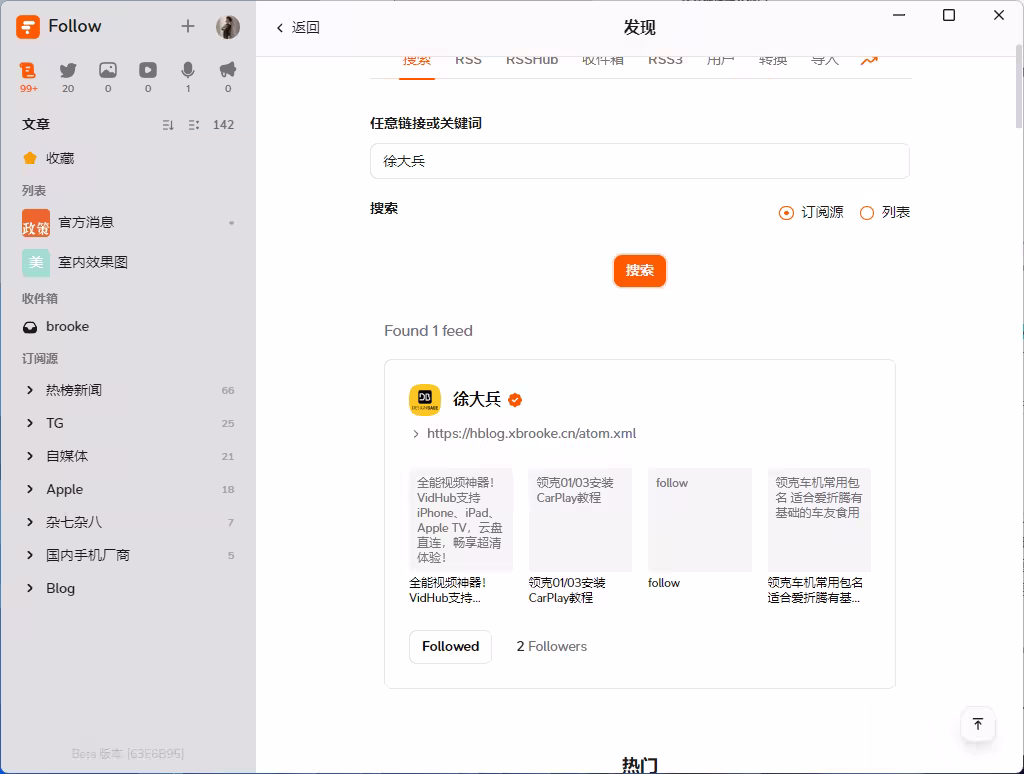This screenshot has height=774, width=1024.
Task: Select the Audio microphone view icon
Action: (x=188, y=71)
